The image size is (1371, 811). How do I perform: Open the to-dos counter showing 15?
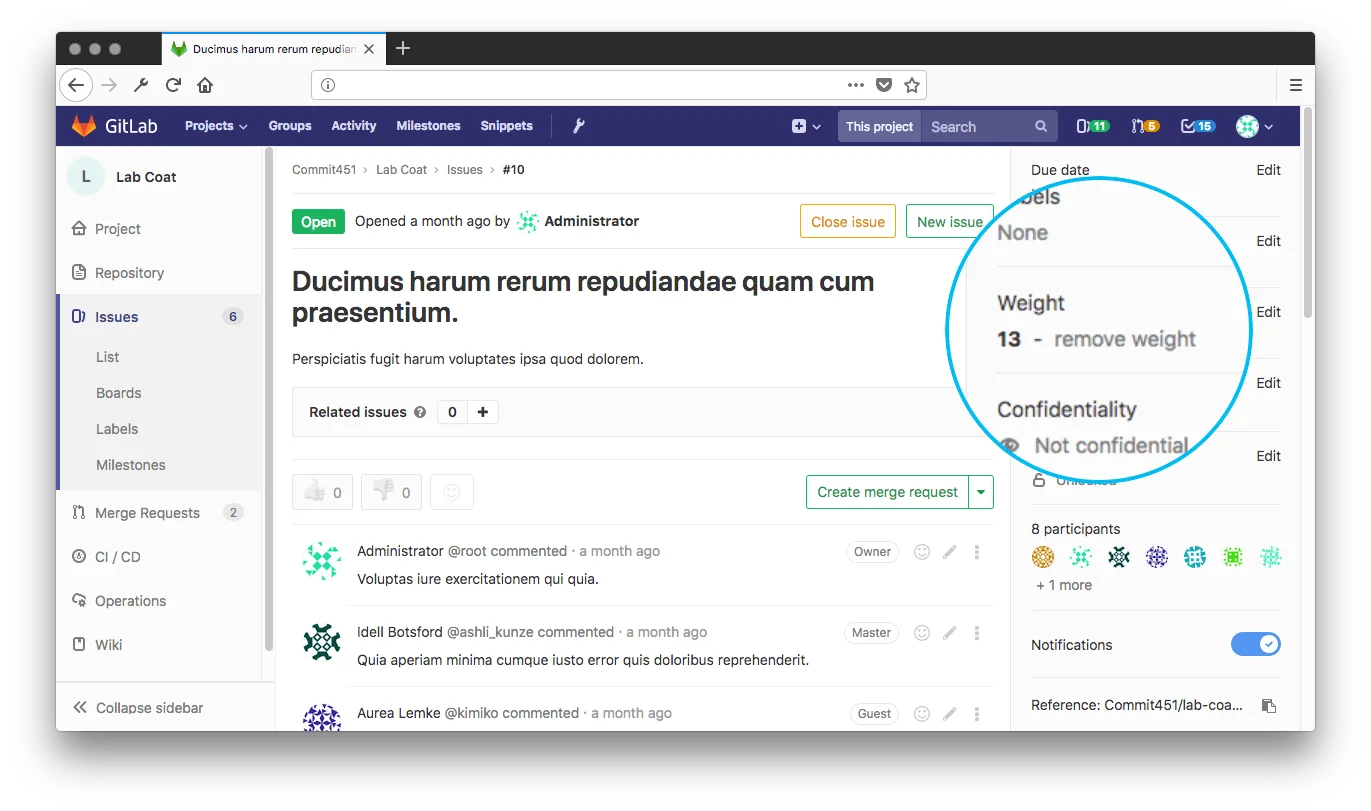click(1197, 126)
